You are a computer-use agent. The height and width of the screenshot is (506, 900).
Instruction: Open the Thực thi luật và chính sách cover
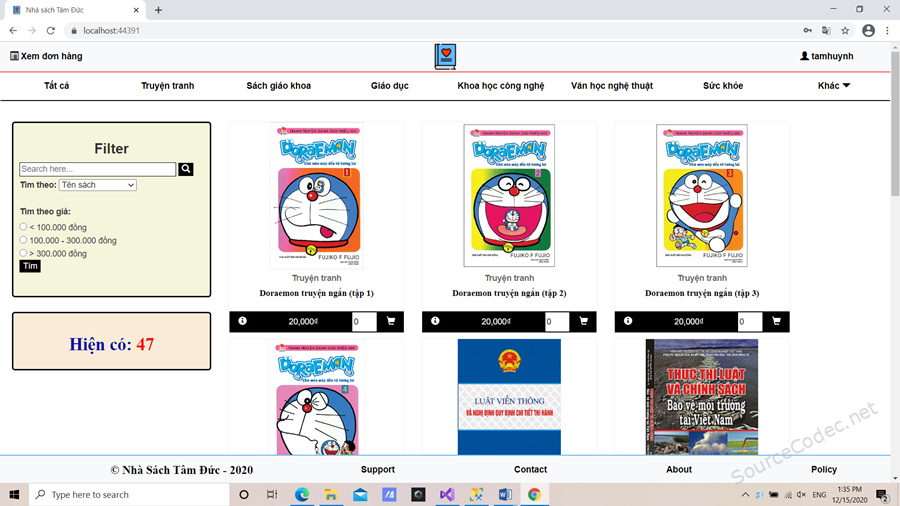702,397
